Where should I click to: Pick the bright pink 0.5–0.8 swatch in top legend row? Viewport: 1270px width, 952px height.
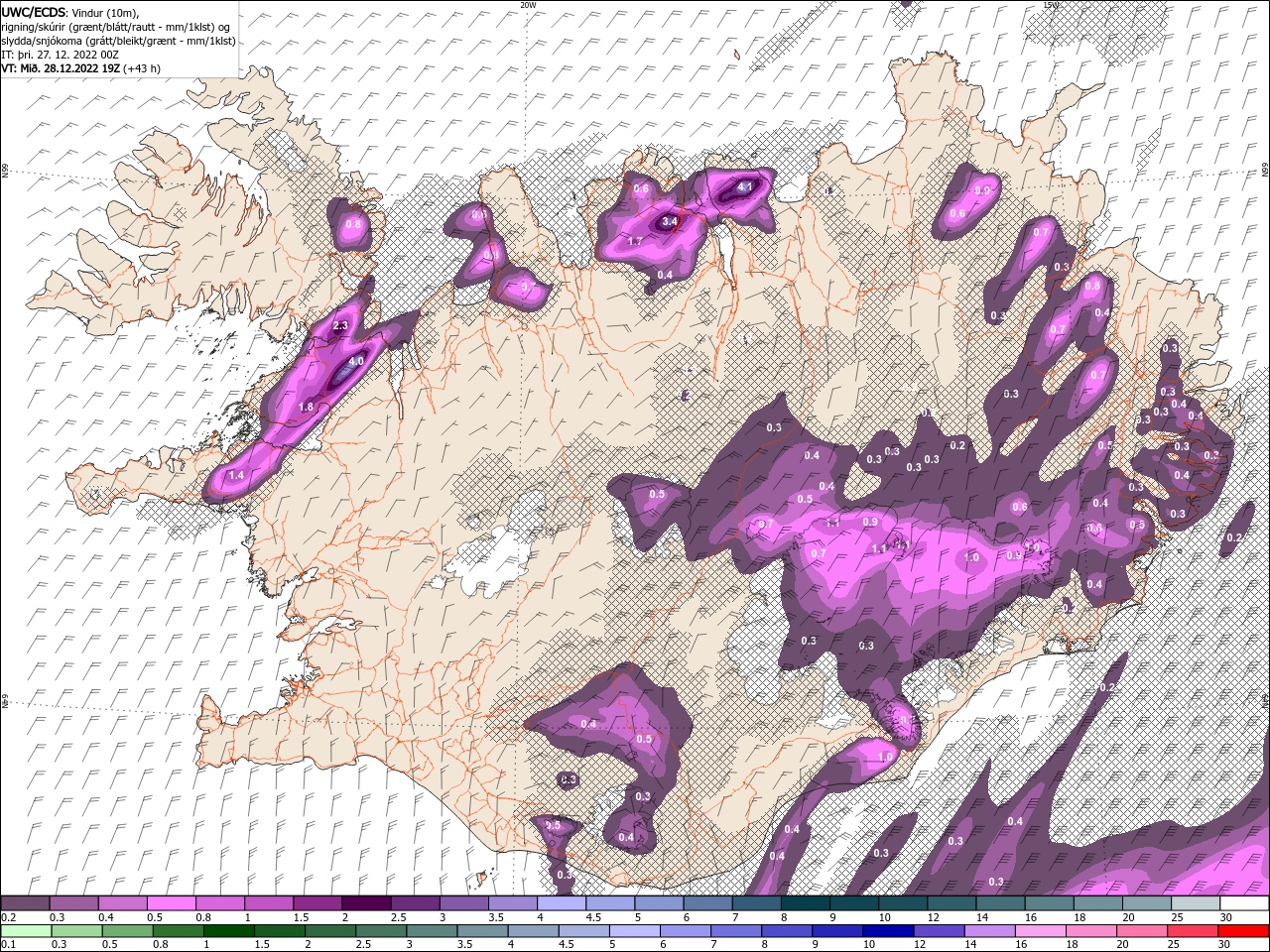[x=171, y=903]
